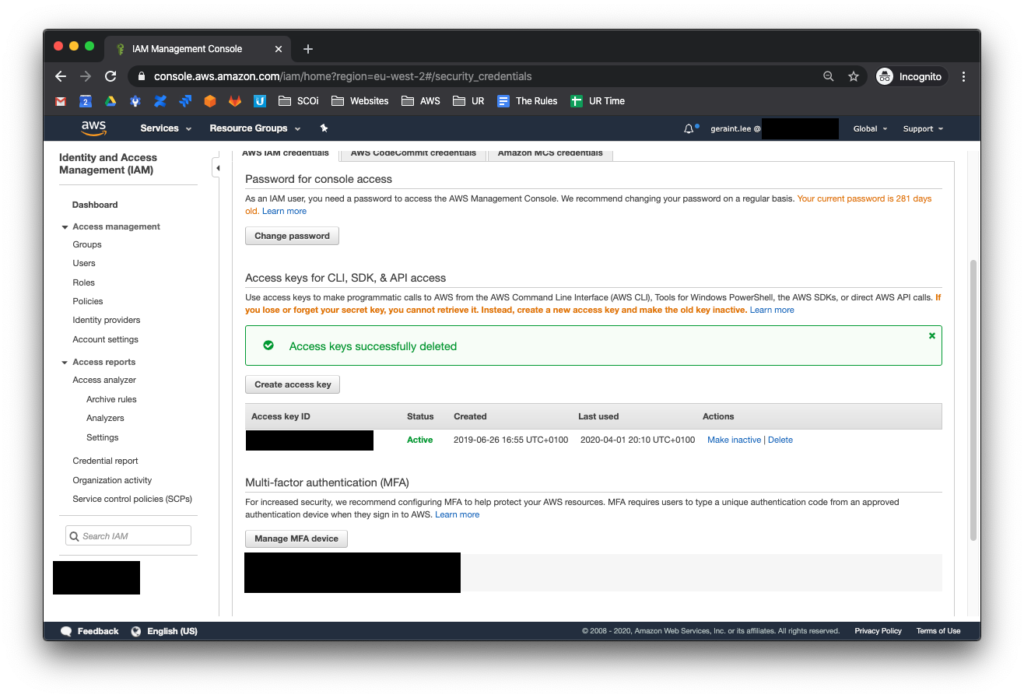This screenshot has height=698, width=1024.
Task: Open UR Time bookmark
Action: (598, 101)
